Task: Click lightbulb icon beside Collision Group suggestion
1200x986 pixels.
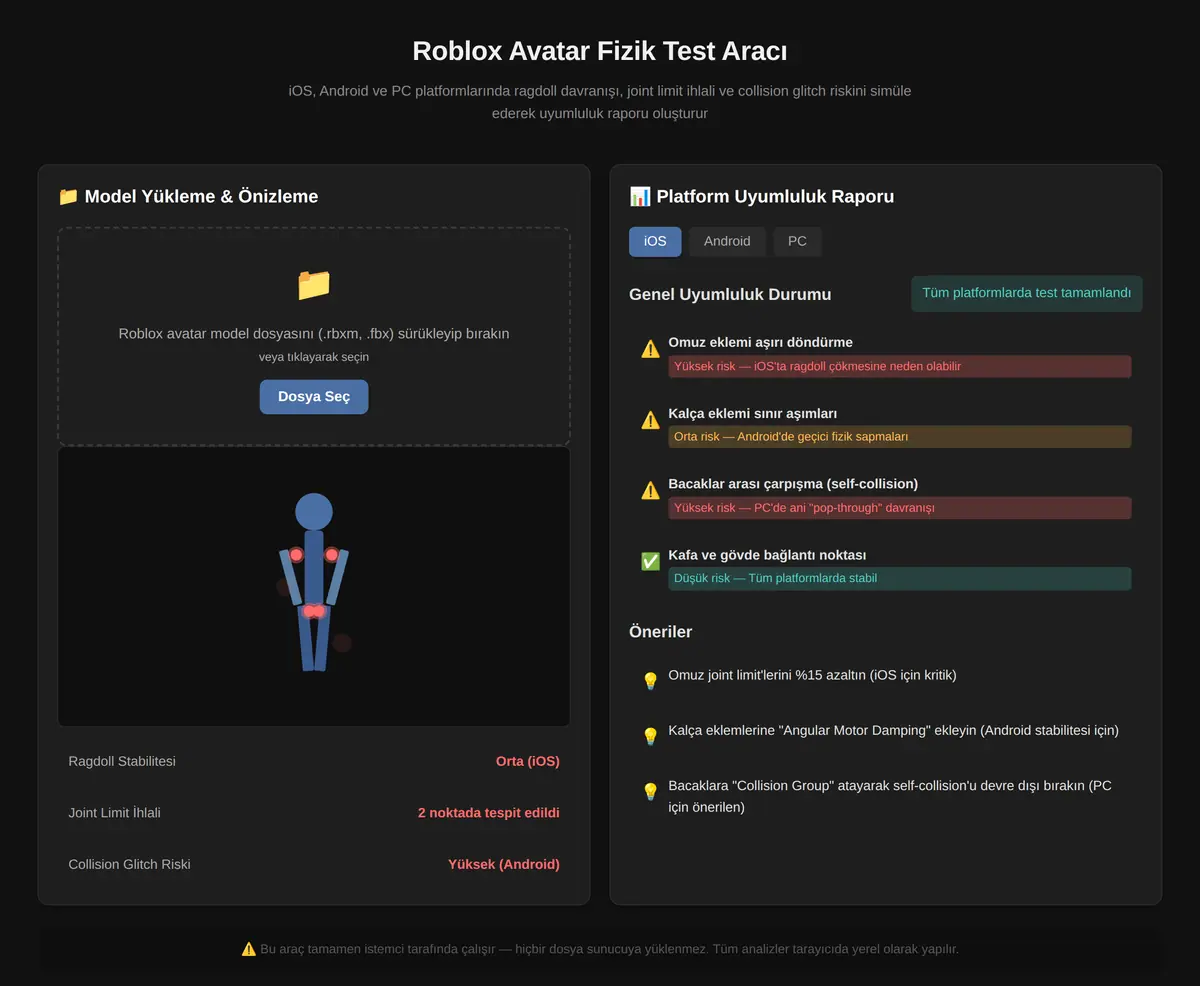Action: click(x=650, y=791)
